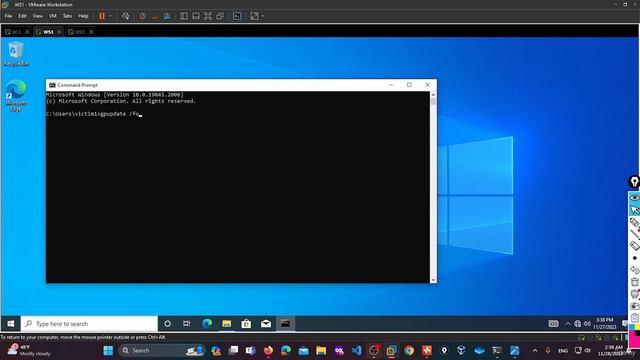Open Visual Studio Code from host taskbar
Viewport: 640px width, 360px height.
tap(356, 351)
